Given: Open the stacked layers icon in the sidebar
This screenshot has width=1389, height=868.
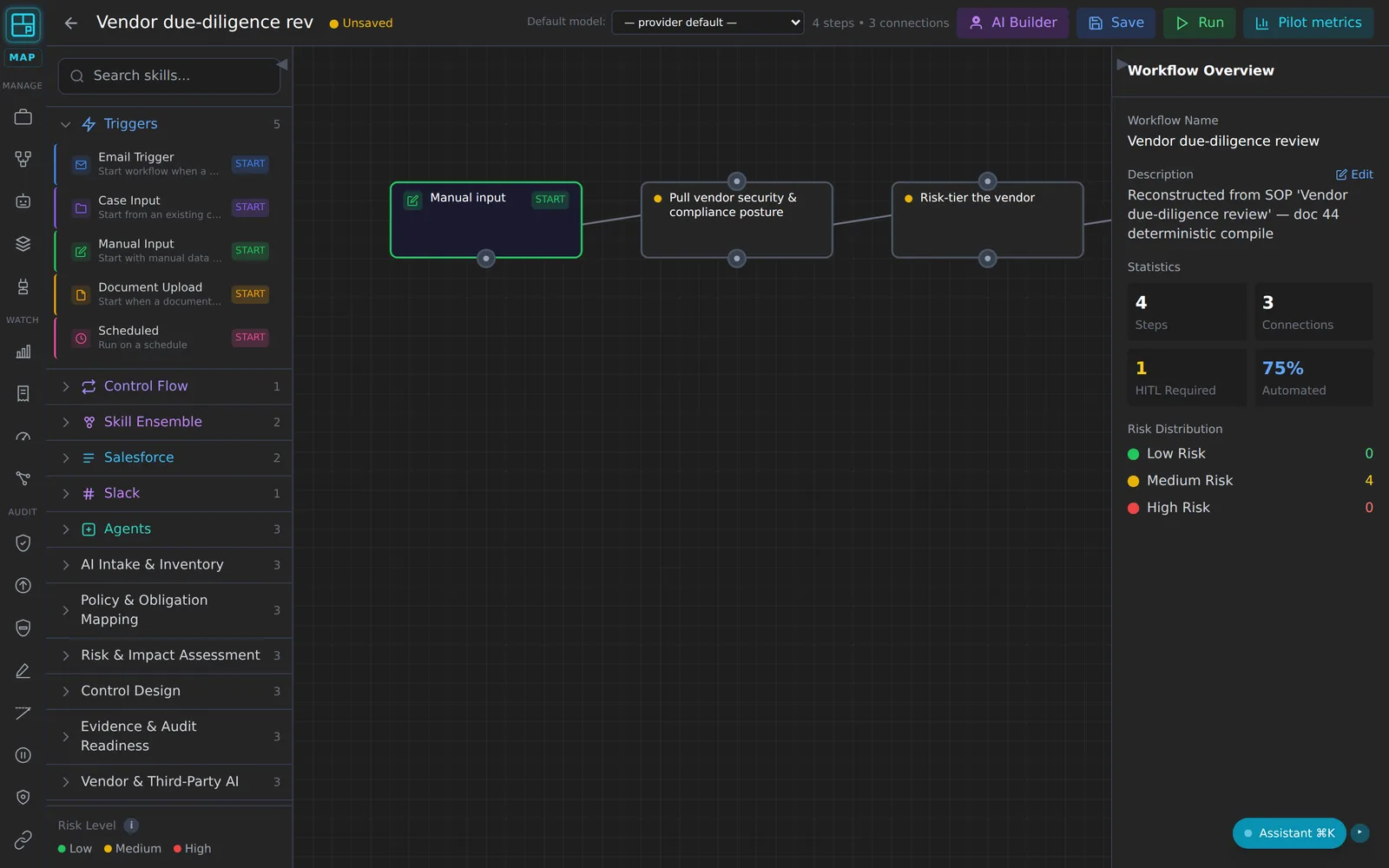Looking at the screenshot, I should tap(23, 244).
